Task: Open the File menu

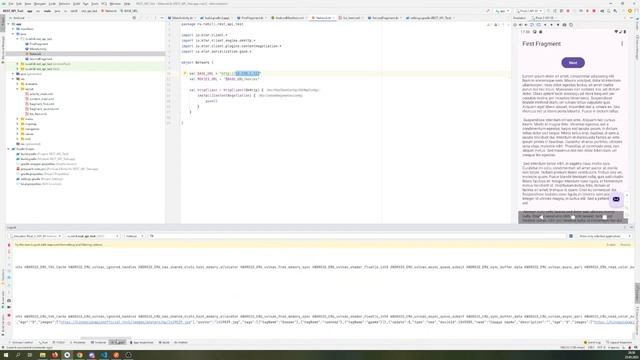Action: coord(11,4)
